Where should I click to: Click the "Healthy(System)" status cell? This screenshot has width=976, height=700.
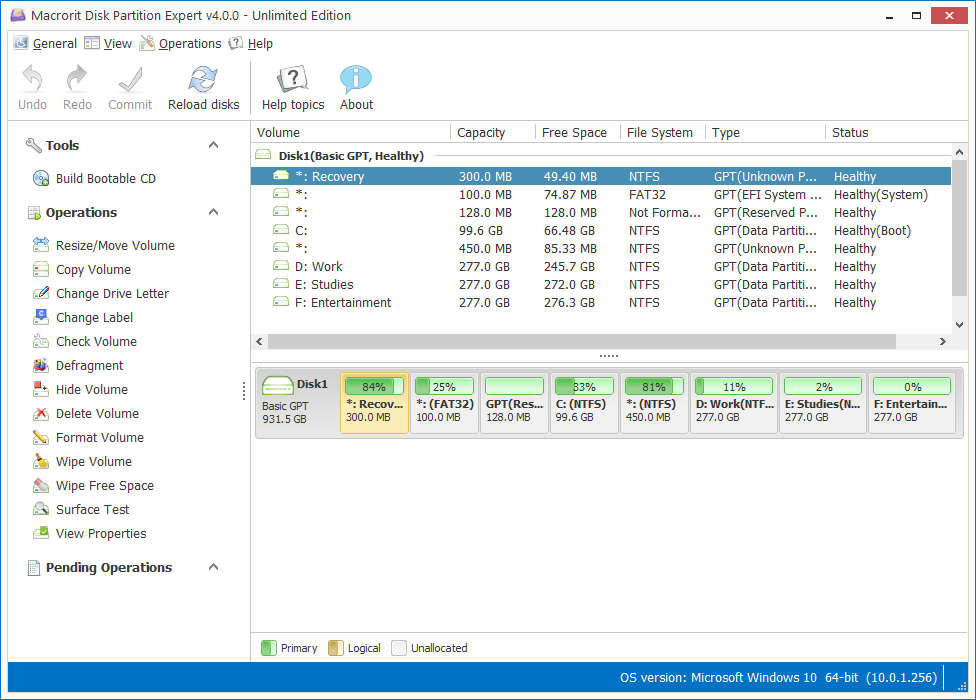coord(881,195)
